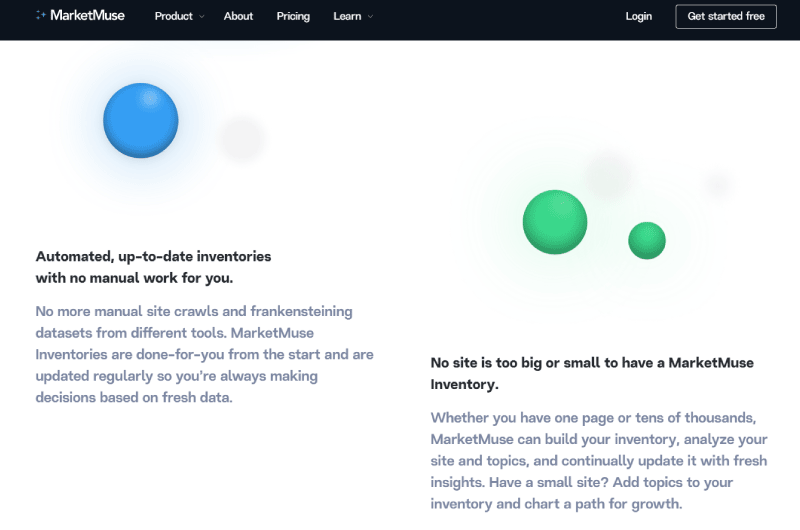800x530 pixels.
Task: Open the MarketMuse home logo text
Action: [x=87, y=15]
